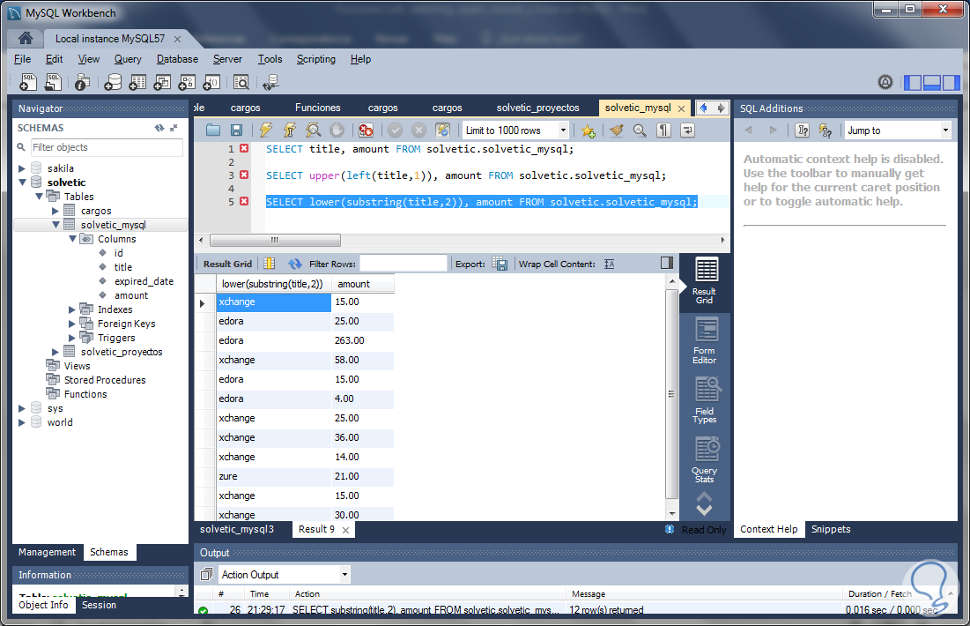Close the solvetic_mysql editor tab
Viewport: 970px width, 626px height.
(x=681, y=108)
